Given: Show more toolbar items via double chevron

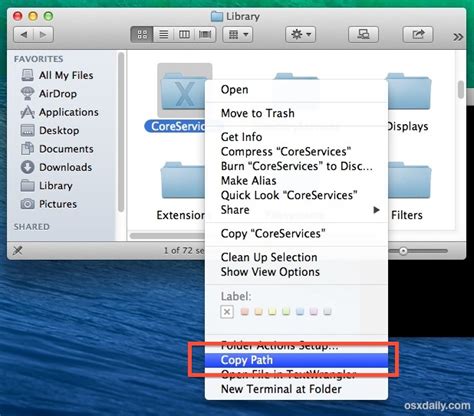Looking at the screenshot, I should pos(458,36).
